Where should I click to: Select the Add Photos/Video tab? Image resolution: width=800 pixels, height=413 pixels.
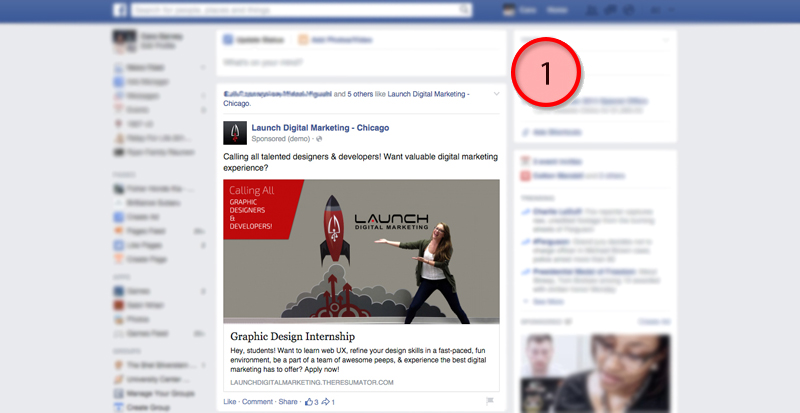click(335, 40)
